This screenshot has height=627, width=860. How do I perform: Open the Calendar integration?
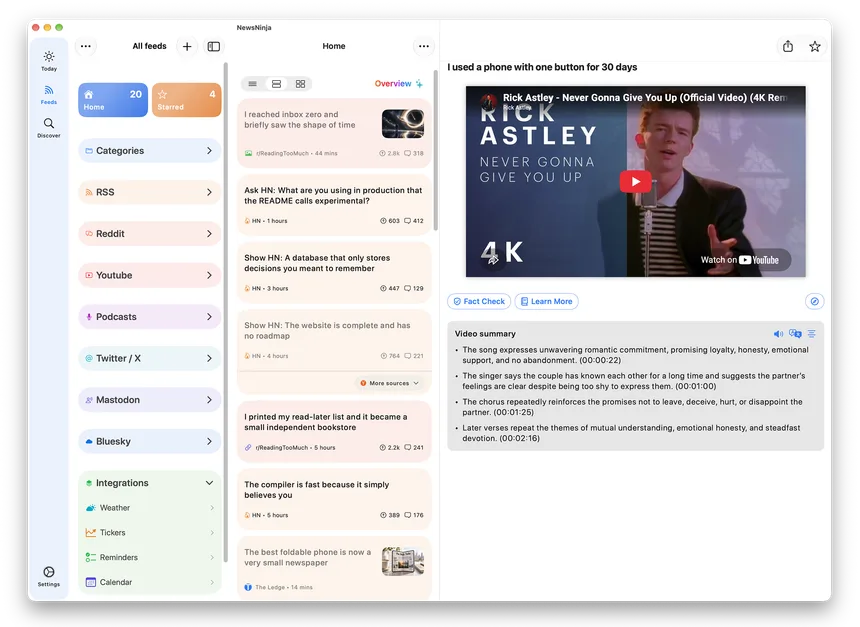tap(150, 582)
